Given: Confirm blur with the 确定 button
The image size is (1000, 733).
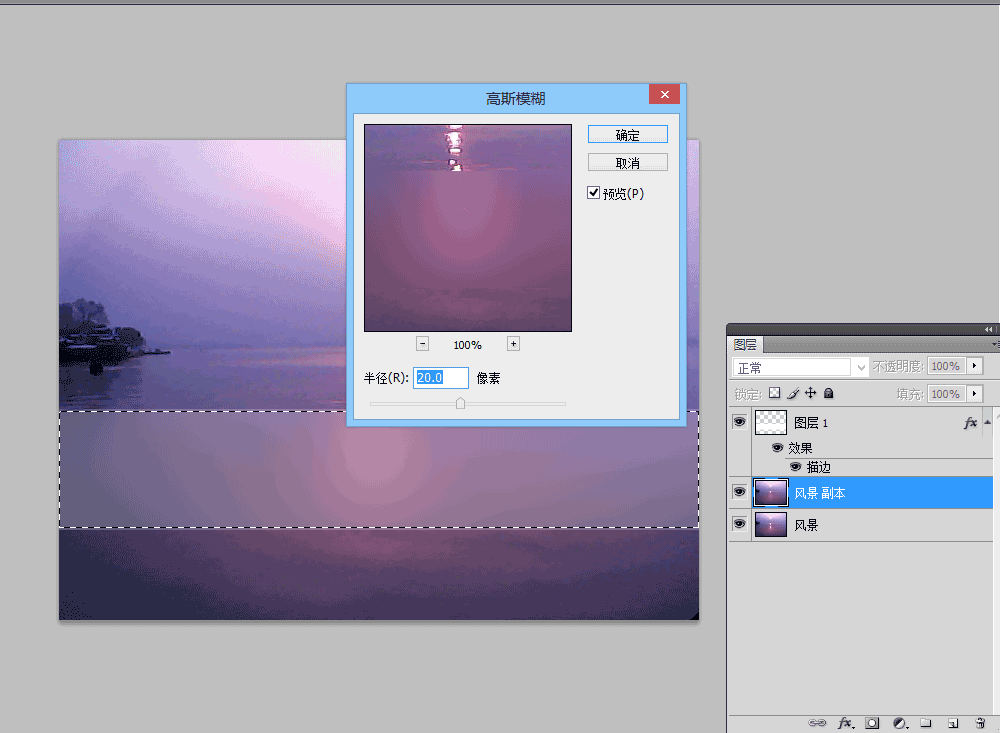Looking at the screenshot, I should pos(628,135).
